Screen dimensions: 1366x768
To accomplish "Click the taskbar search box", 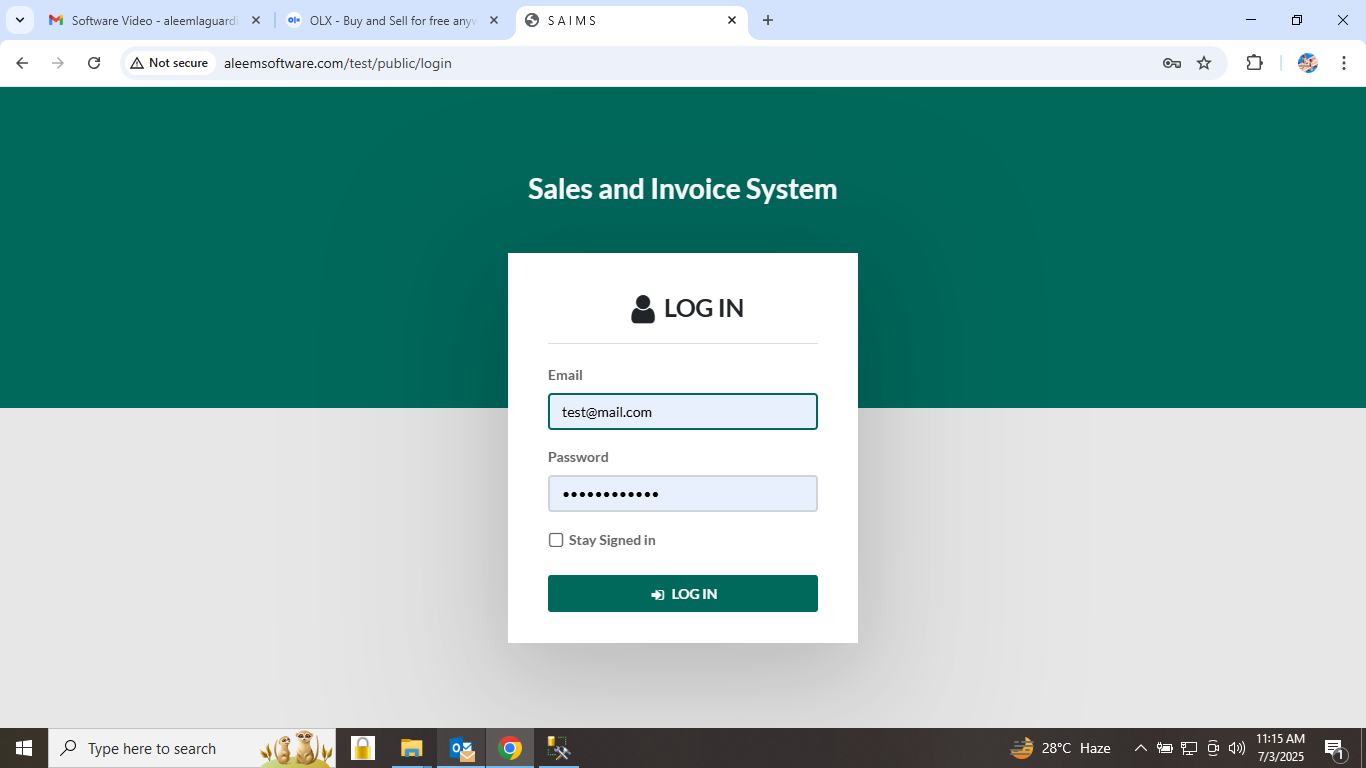I will pyautogui.click(x=192, y=748).
